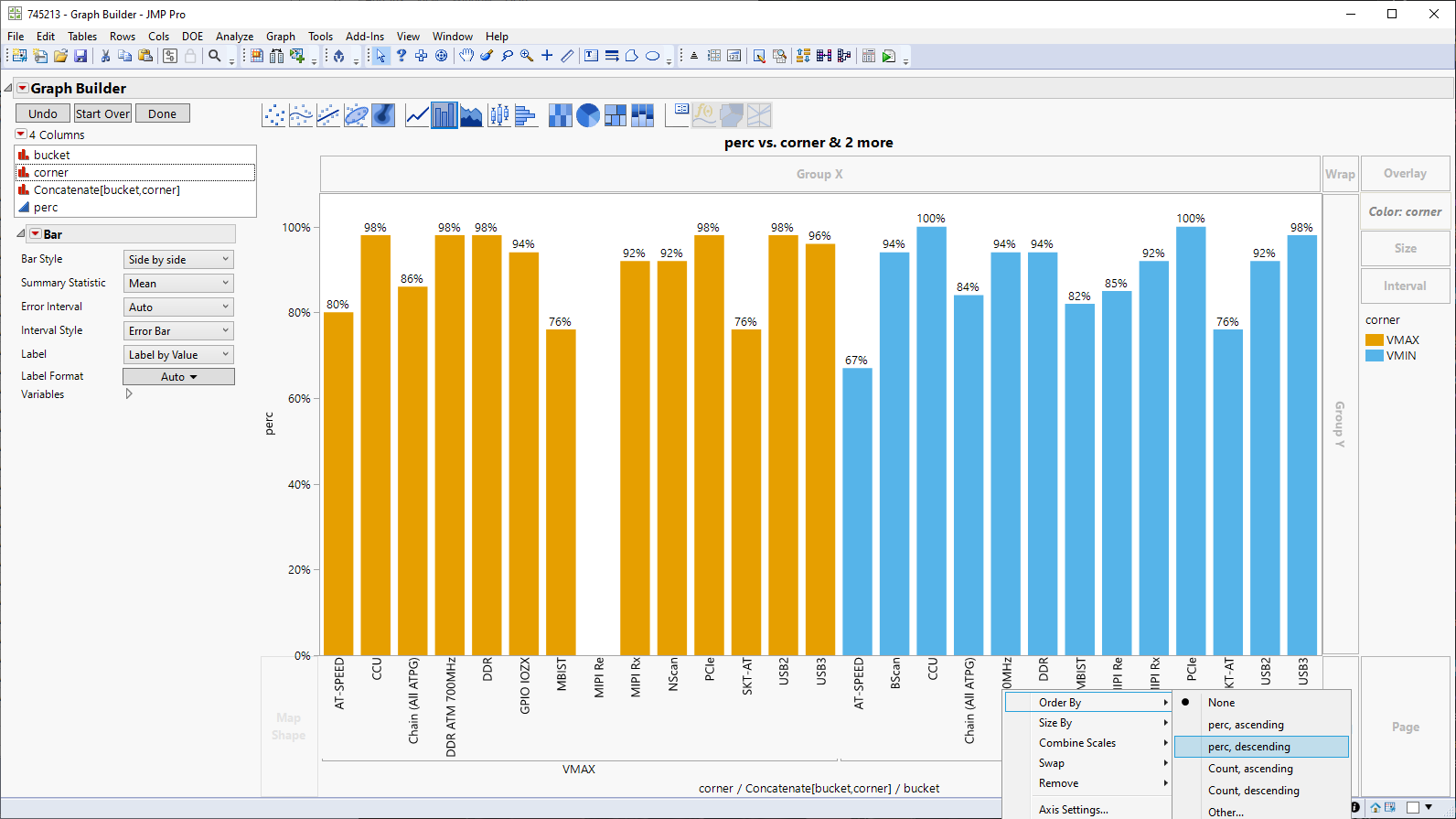Select the None order option
The image size is (1456, 819).
tap(1221, 703)
